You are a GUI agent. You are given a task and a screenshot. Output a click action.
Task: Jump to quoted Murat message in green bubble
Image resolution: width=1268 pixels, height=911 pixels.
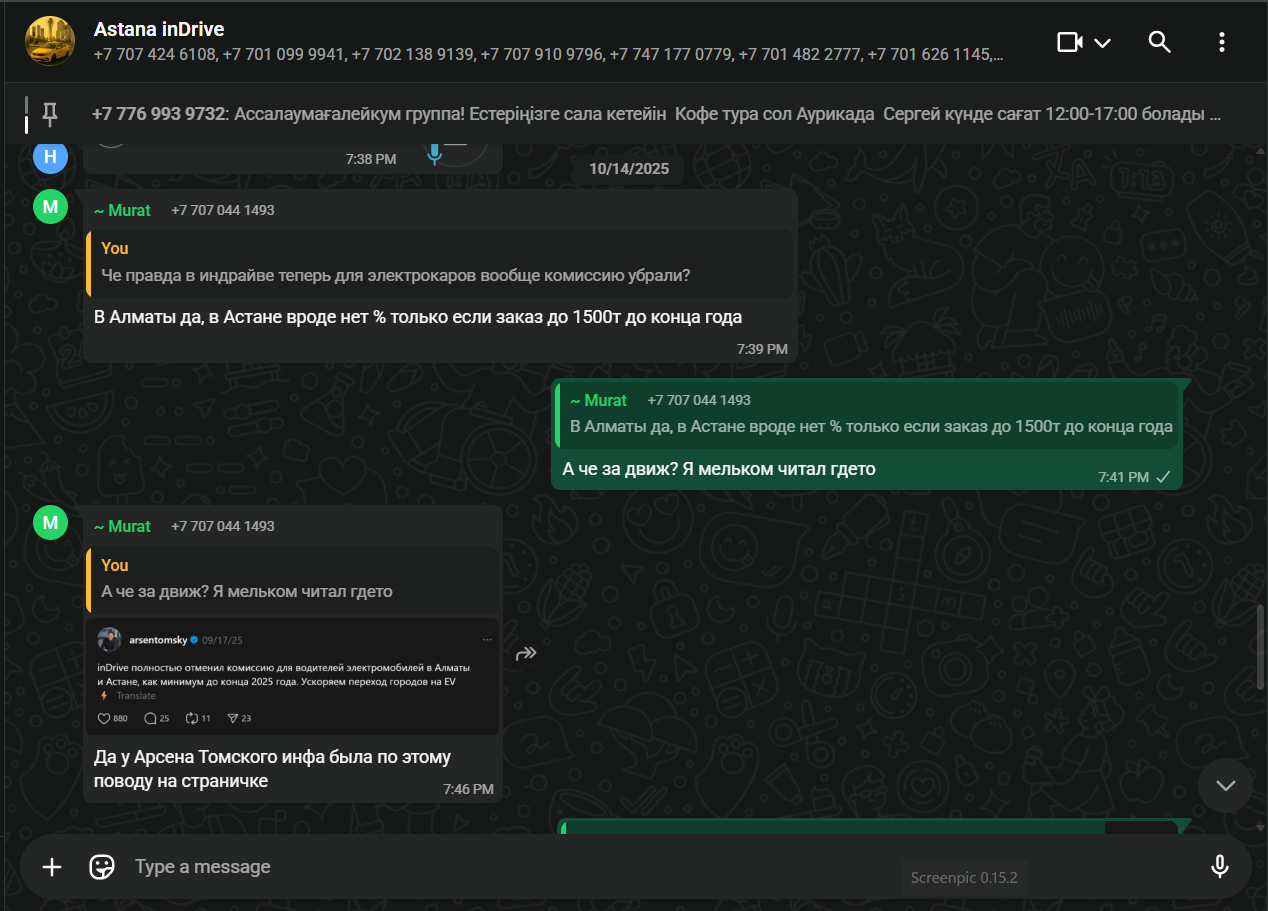[868, 413]
